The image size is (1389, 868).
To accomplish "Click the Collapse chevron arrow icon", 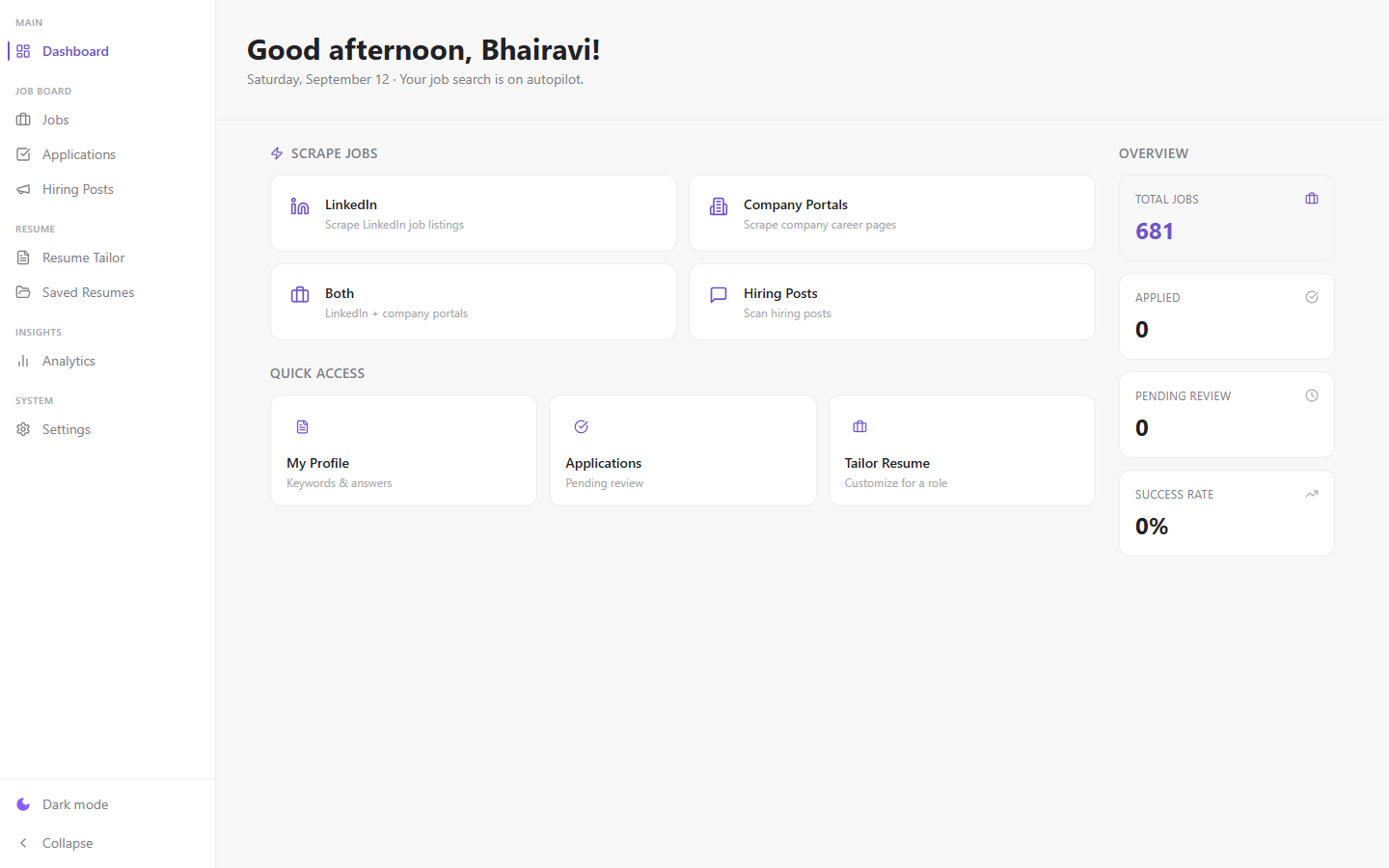I will 23,843.
